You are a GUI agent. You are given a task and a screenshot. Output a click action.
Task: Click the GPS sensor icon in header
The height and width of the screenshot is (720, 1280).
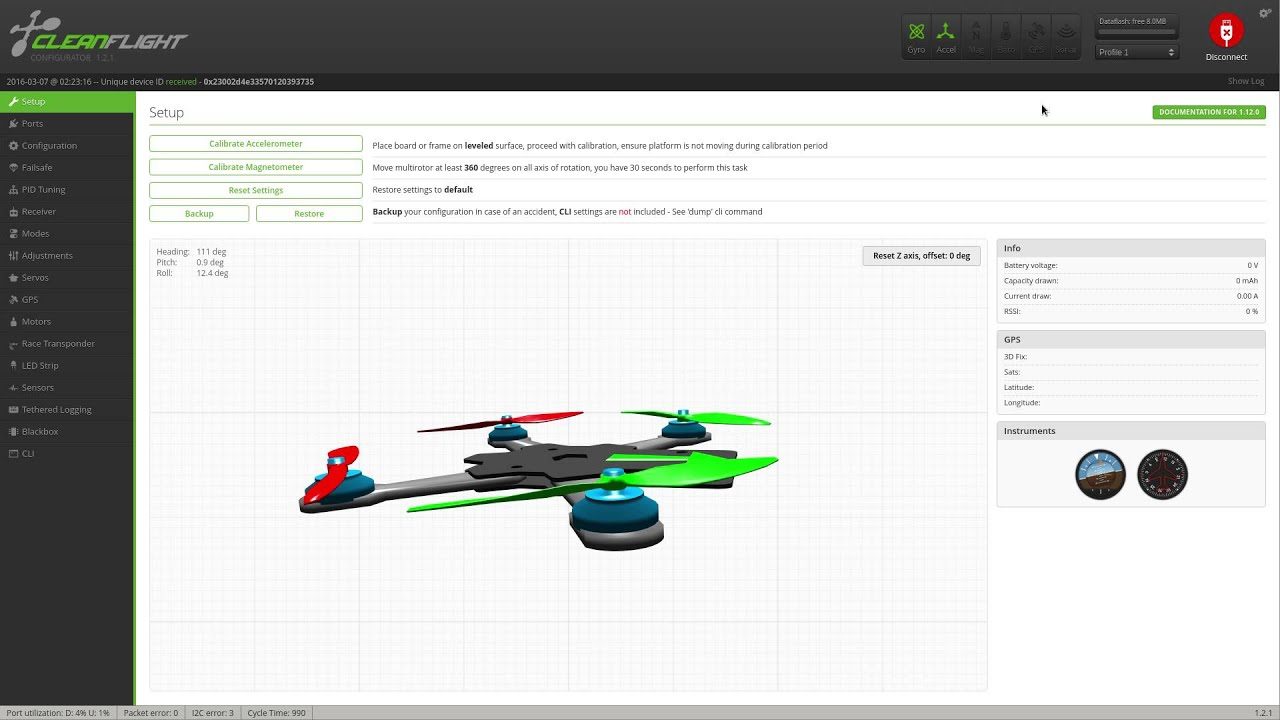(x=1036, y=36)
